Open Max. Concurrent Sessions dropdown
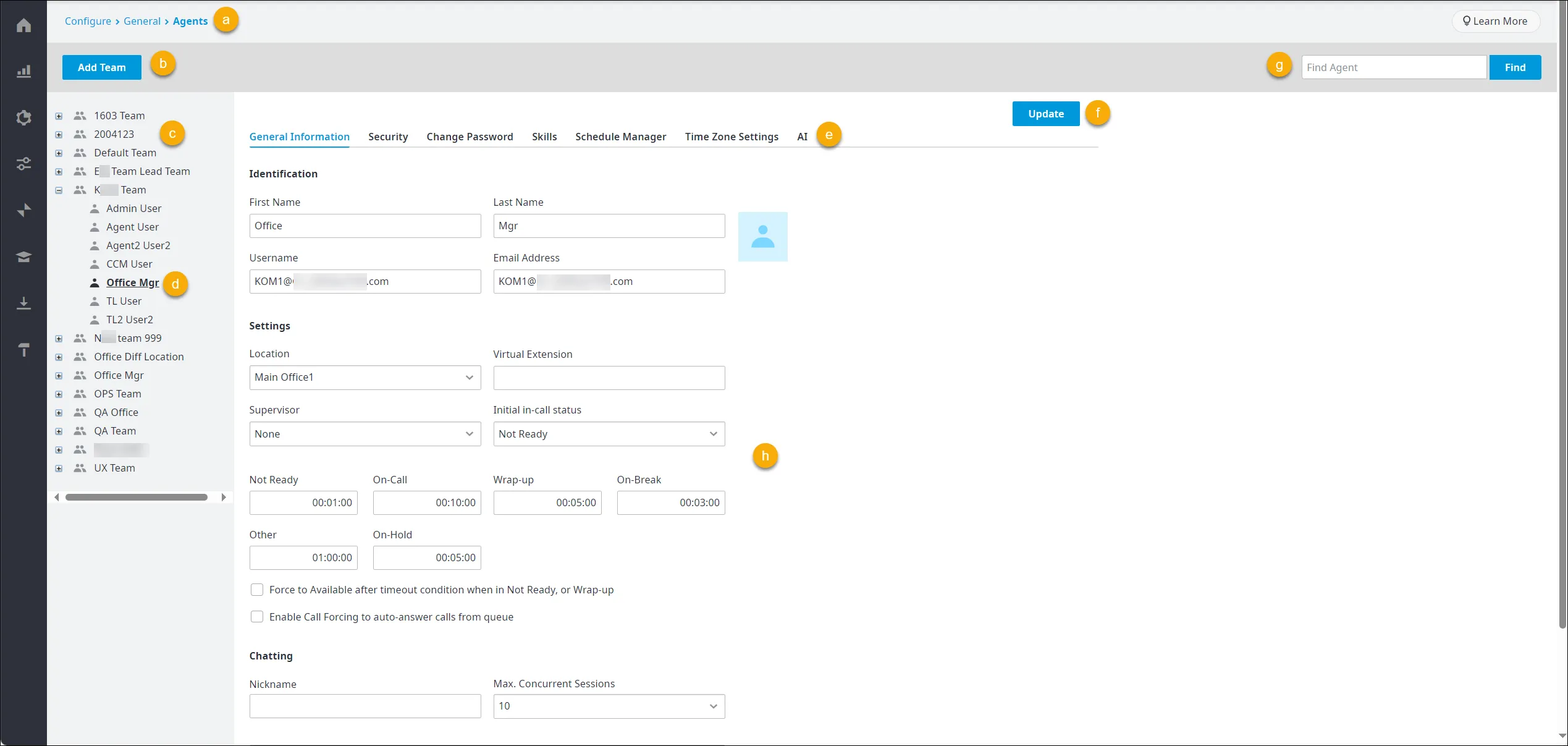The image size is (1568, 746). pos(609,706)
